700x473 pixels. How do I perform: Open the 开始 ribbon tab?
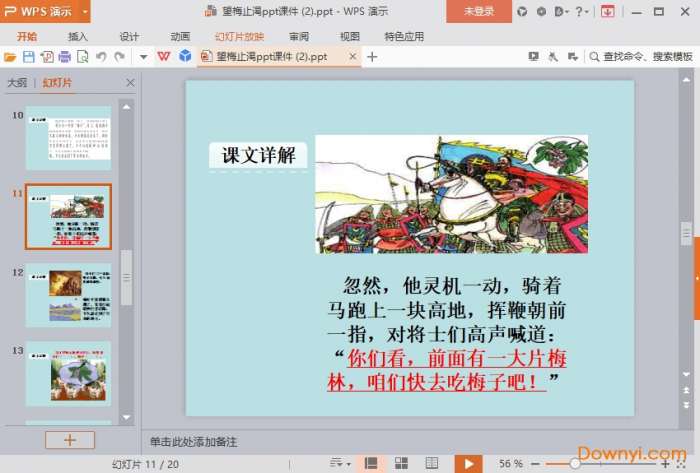pyautogui.click(x=27, y=37)
